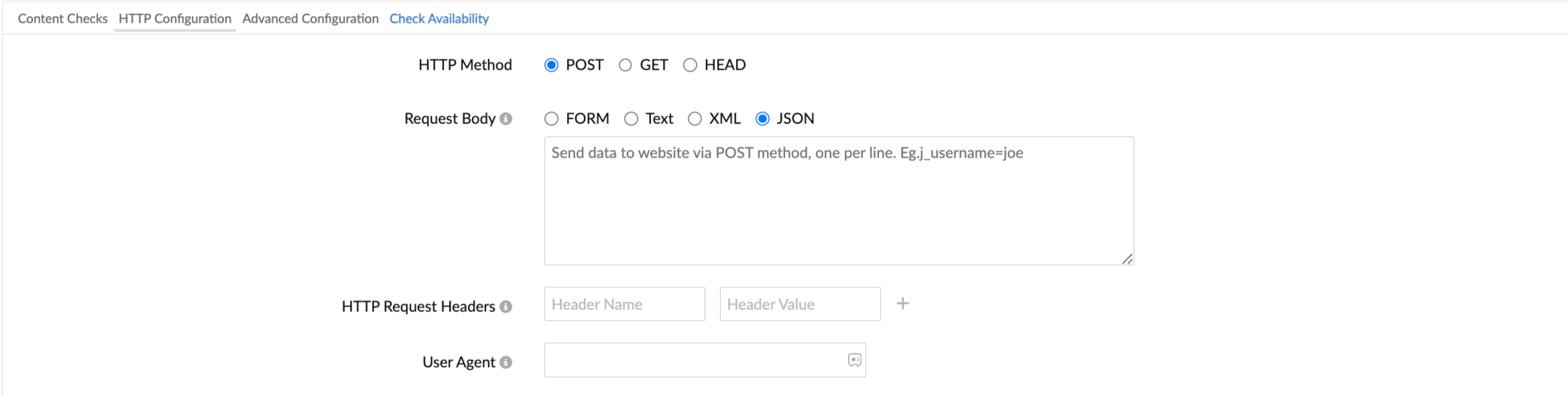
Task: Choose Text as the request body type
Action: click(631, 119)
